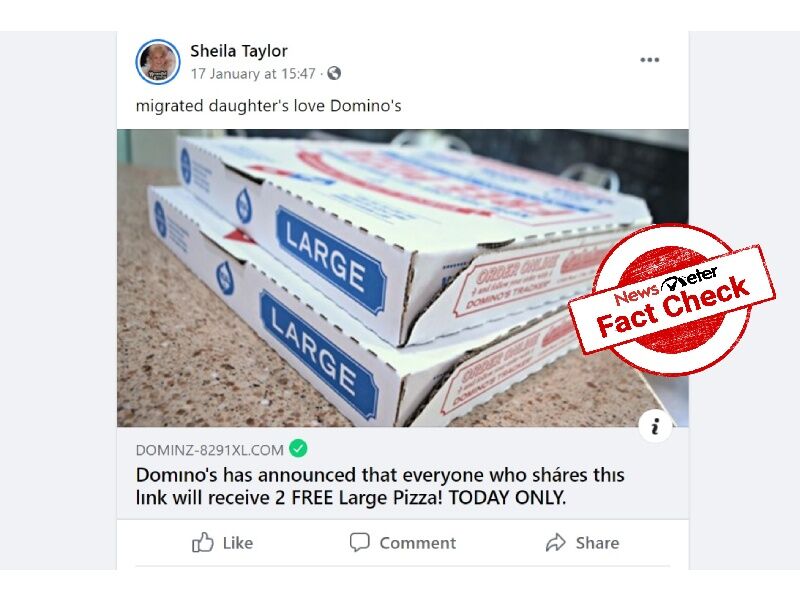Open the post timestamp 17 January at 15:47
The image size is (800, 600).
click(253, 74)
